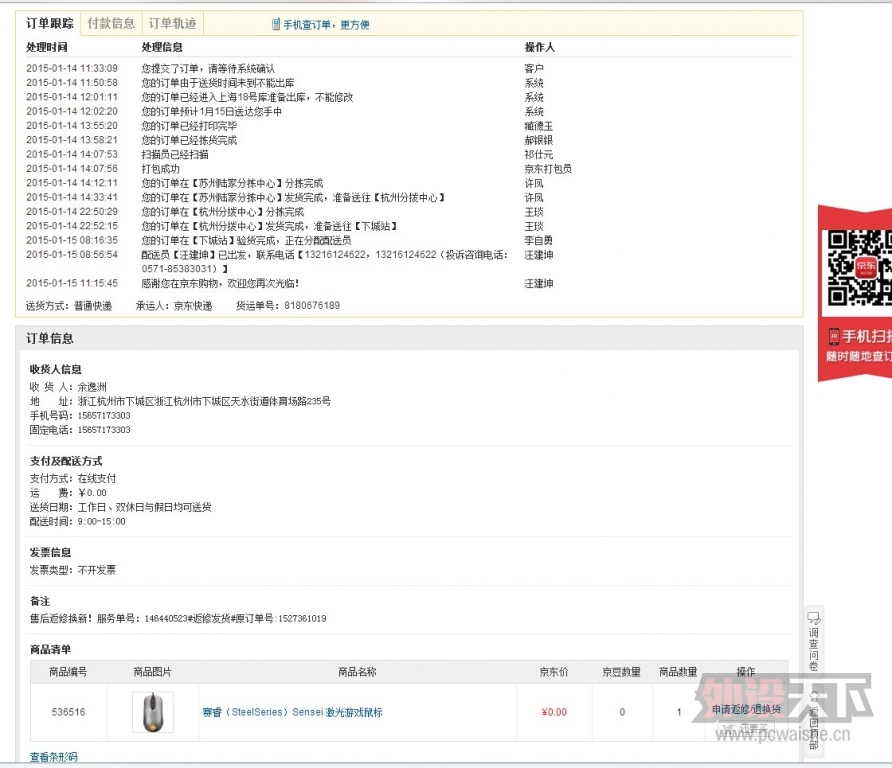Click the 手机号码 15657173303 line
This screenshot has width=892, height=768.
click(80, 415)
